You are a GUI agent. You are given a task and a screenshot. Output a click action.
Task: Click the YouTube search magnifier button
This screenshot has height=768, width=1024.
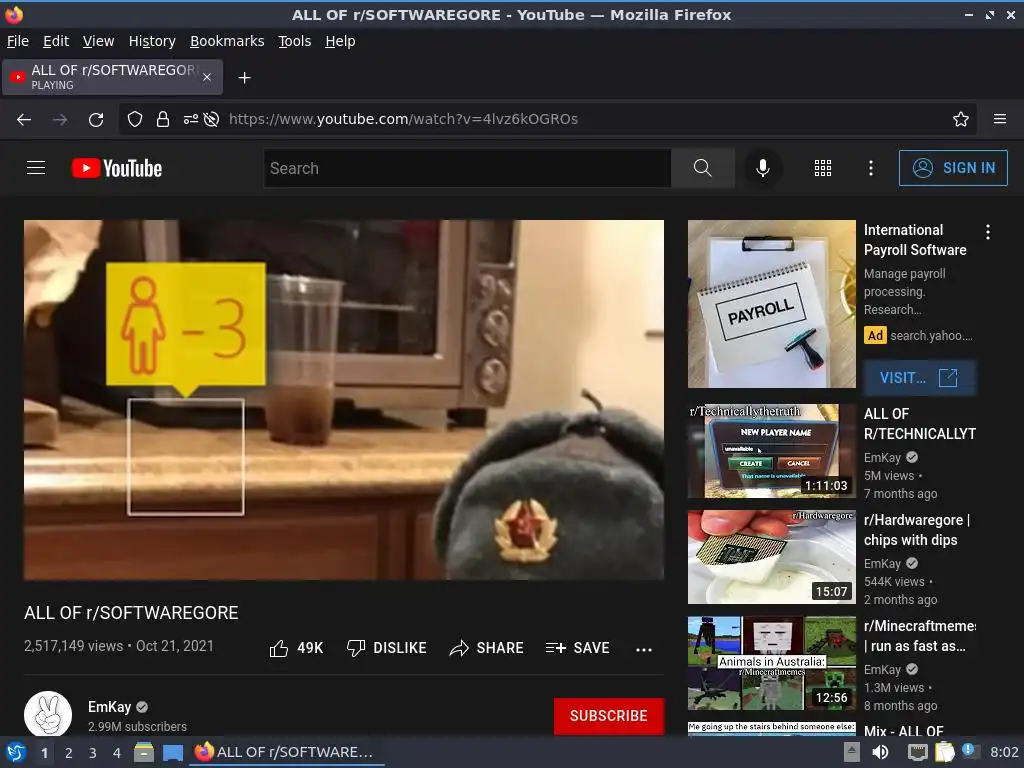[x=703, y=168]
